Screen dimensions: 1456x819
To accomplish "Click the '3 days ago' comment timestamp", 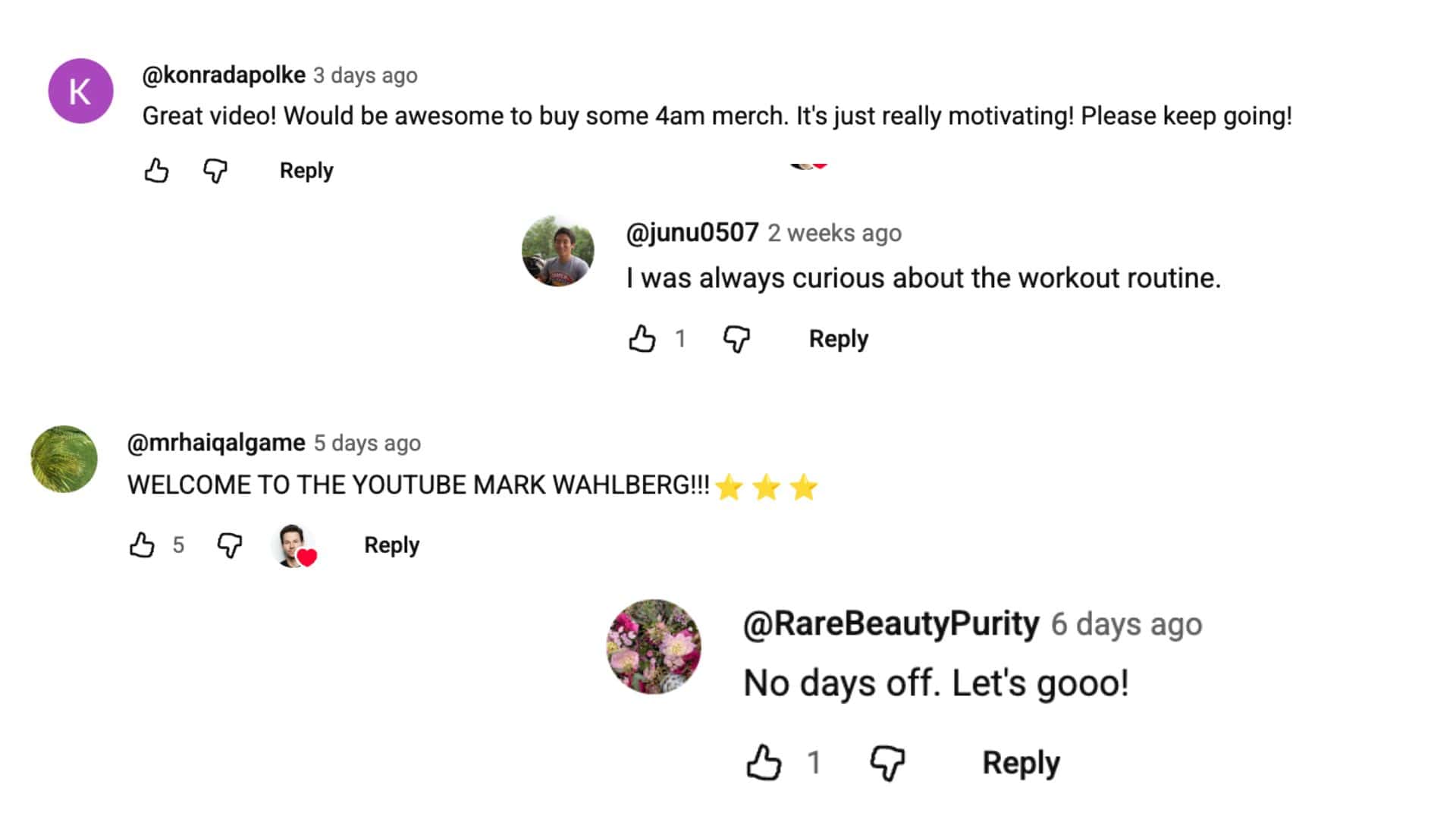I will point(366,76).
